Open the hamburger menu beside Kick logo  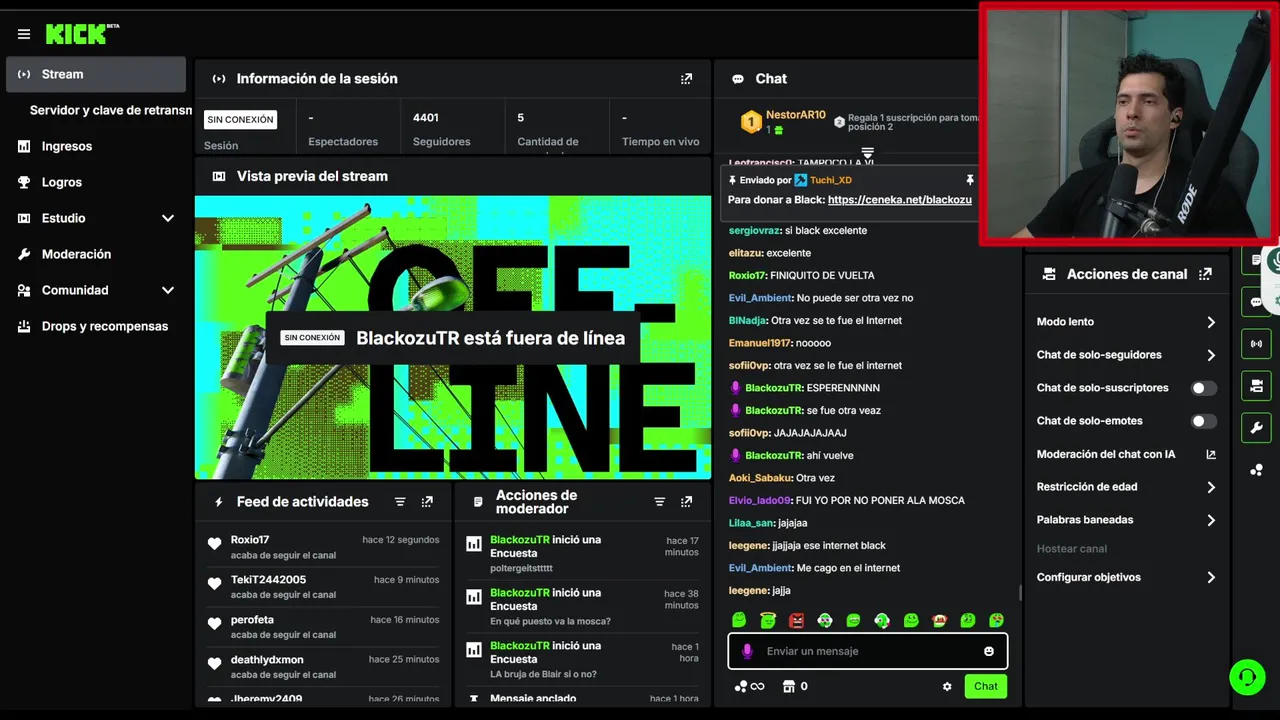[x=24, y=34]
